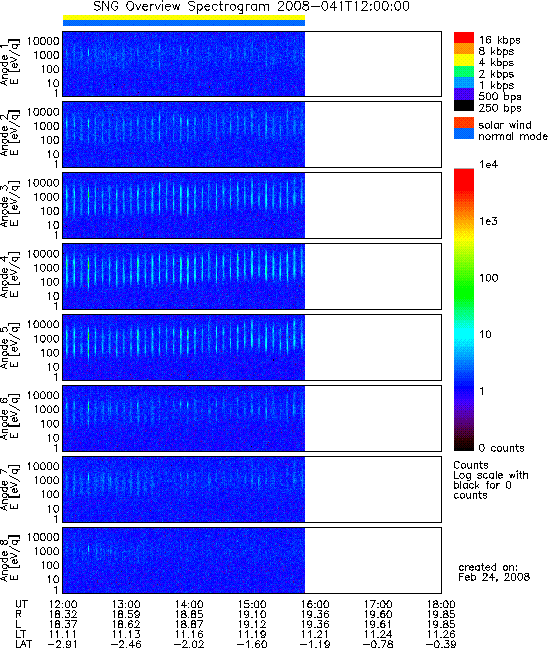Image resolution: width=548 pixels, height=648 pixels.
Task: Click the green 2 kbps legend swatch
Action: click(x=464, y=71)
